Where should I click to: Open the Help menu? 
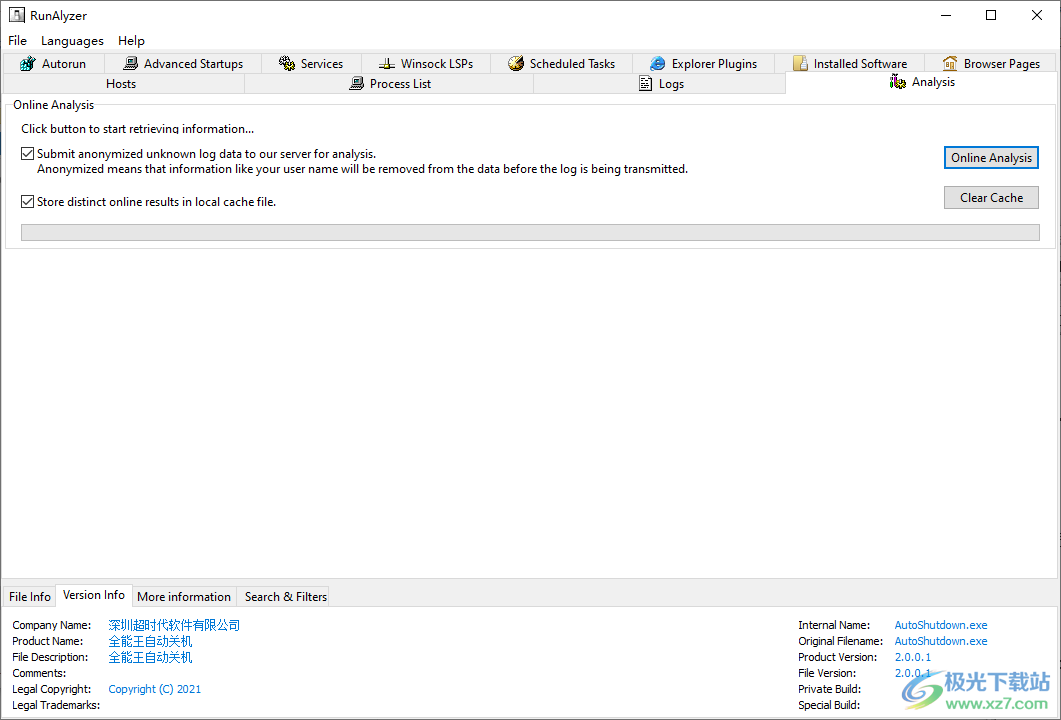[131, 41]
